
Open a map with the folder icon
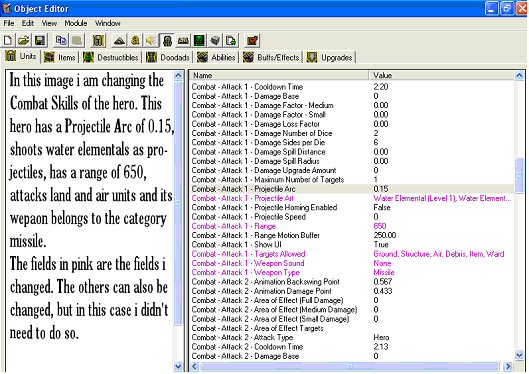coord(24,41)
